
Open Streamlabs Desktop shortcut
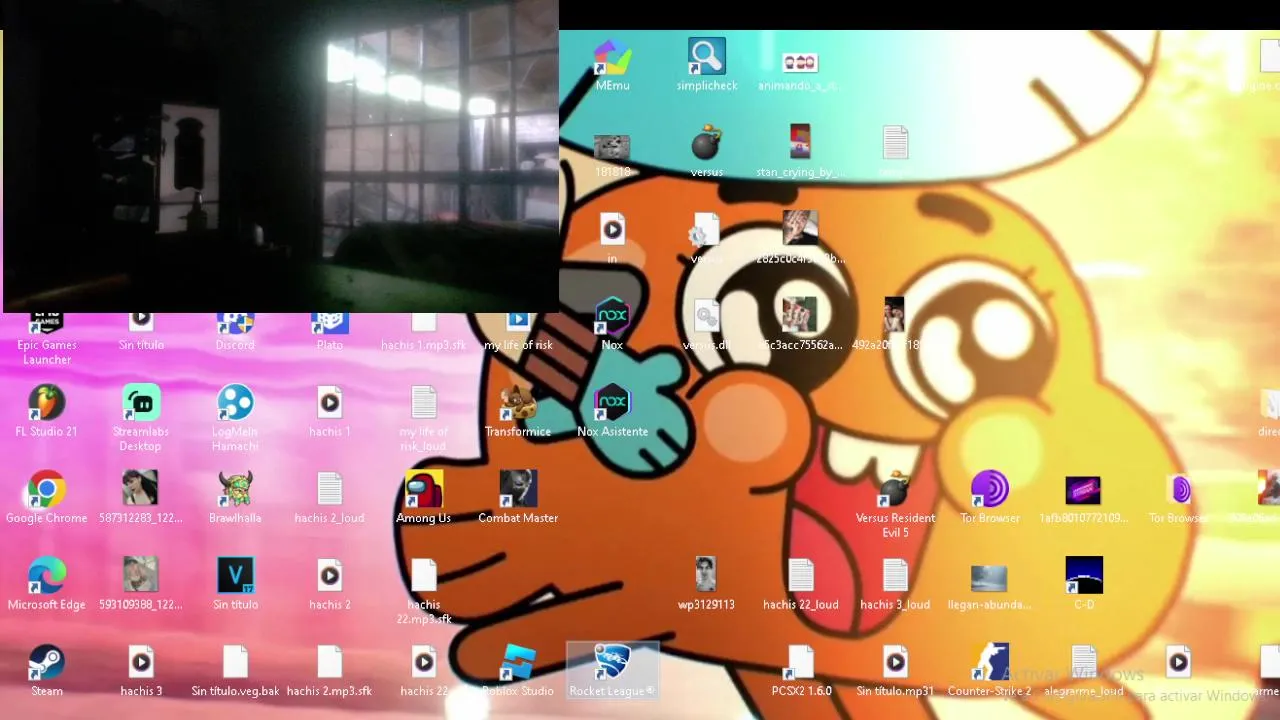[x=140, y=419]
